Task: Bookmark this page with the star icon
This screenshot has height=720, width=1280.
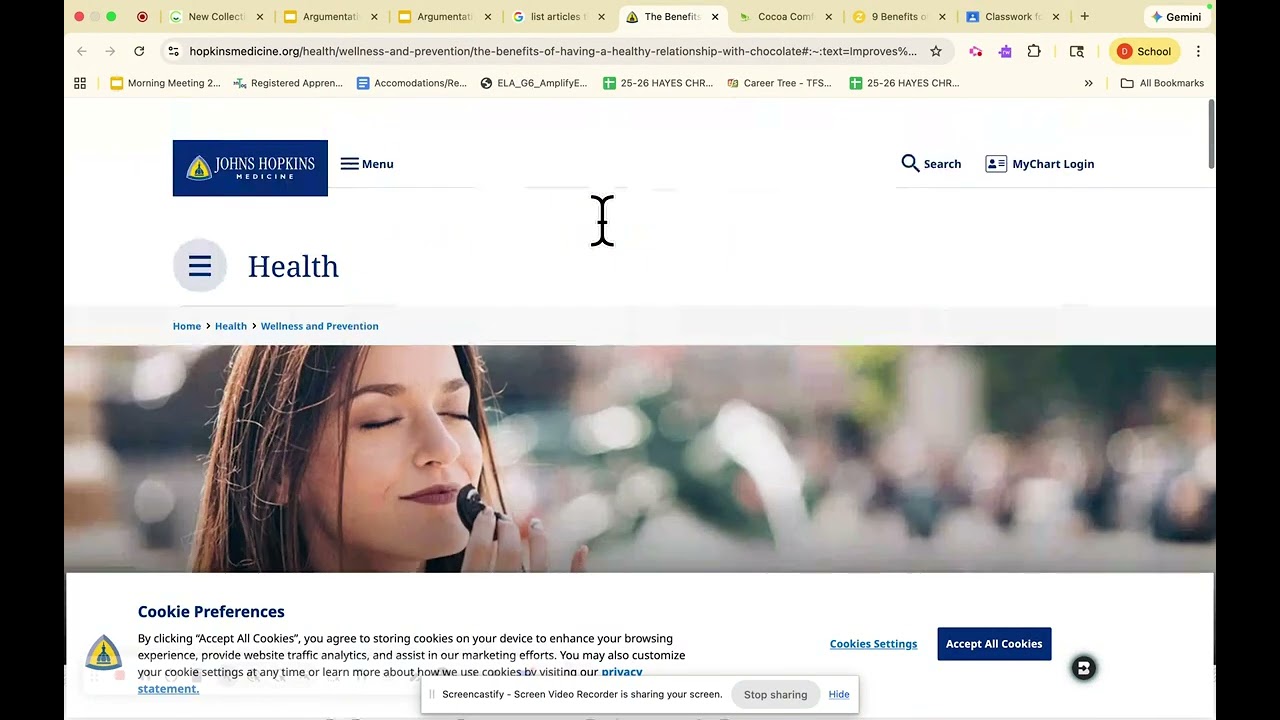Action: 936,51
